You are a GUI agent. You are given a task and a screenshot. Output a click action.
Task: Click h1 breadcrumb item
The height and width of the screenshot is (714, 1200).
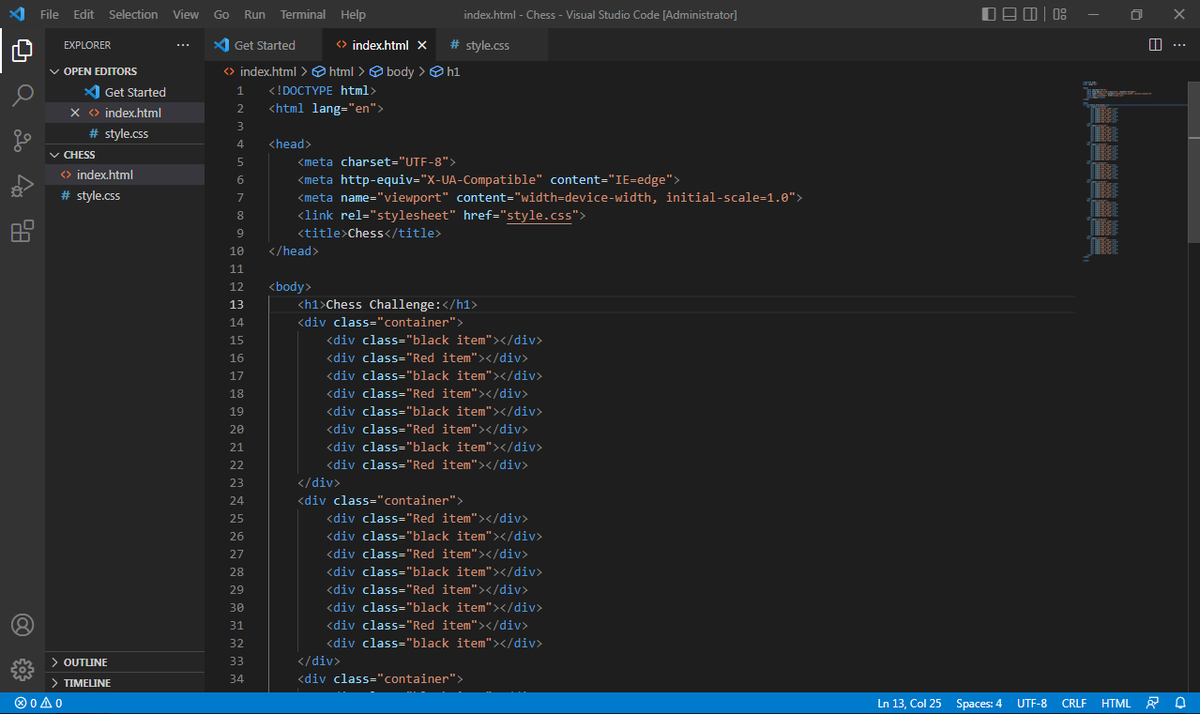point(446,72)
